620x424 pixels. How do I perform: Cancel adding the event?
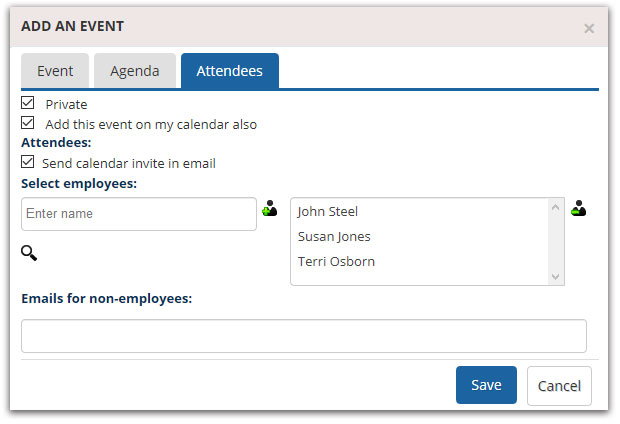[559, 386]
